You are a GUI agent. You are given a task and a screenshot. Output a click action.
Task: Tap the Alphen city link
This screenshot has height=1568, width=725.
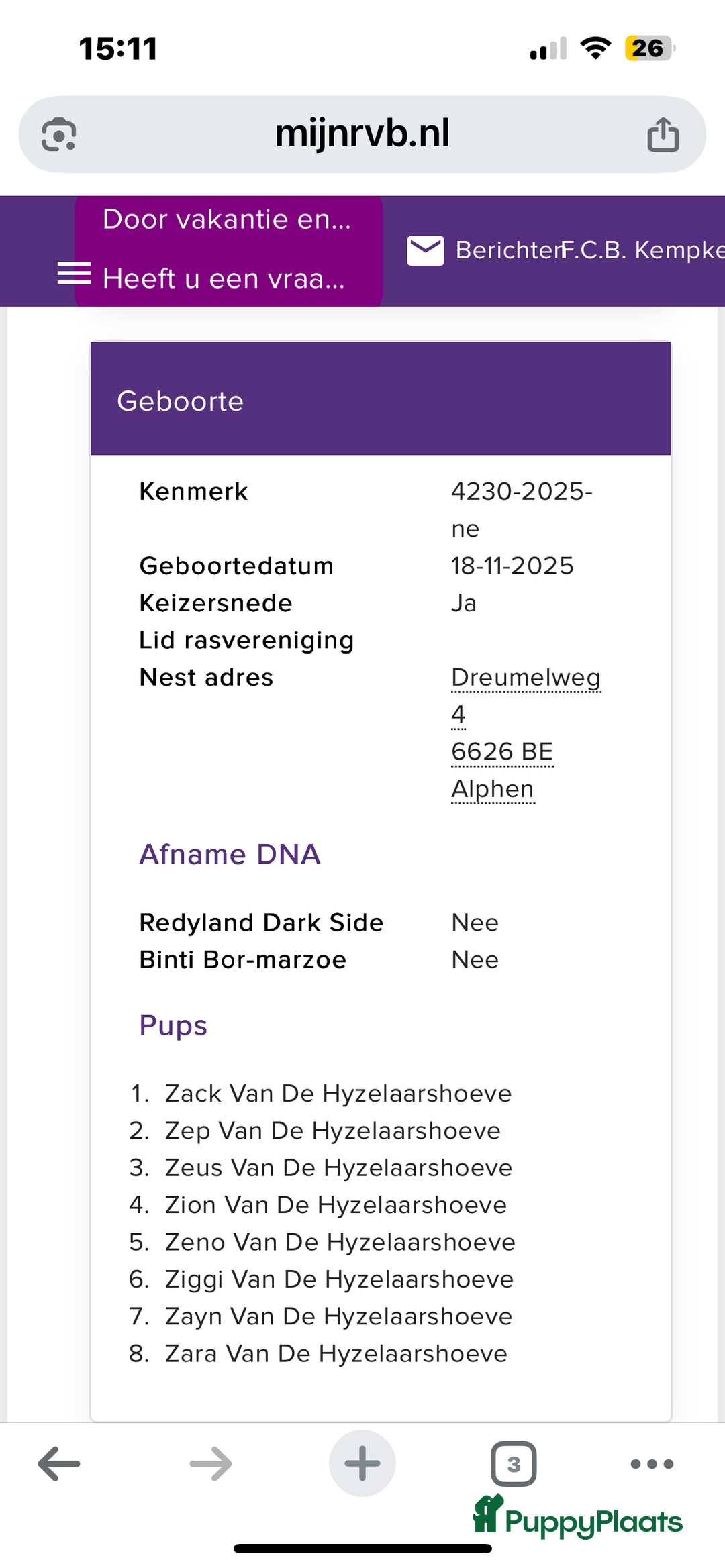tap(493, 789)
